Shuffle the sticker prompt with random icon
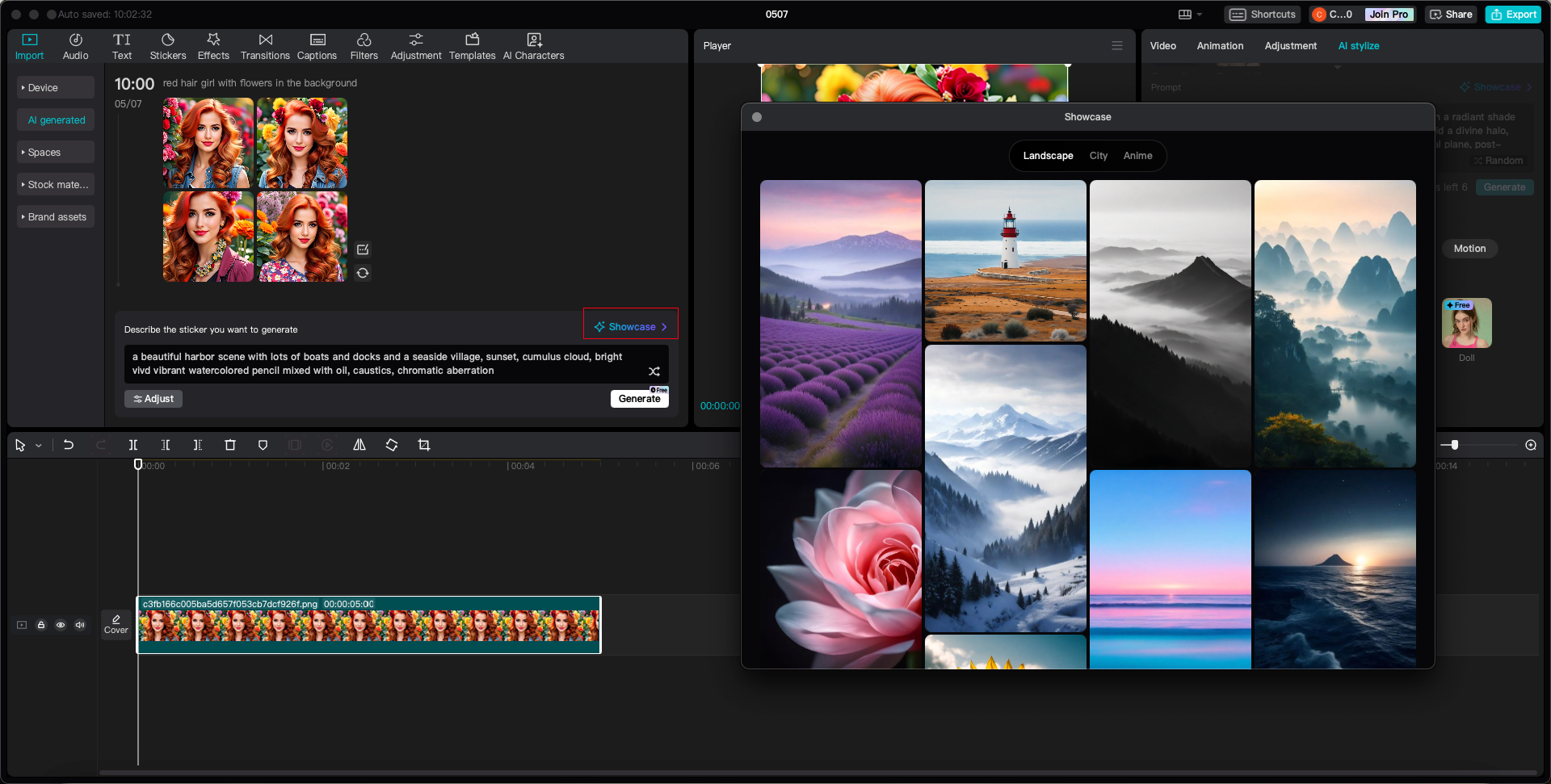This screenshot has width=1551, height=784. (x=654, y=371)
